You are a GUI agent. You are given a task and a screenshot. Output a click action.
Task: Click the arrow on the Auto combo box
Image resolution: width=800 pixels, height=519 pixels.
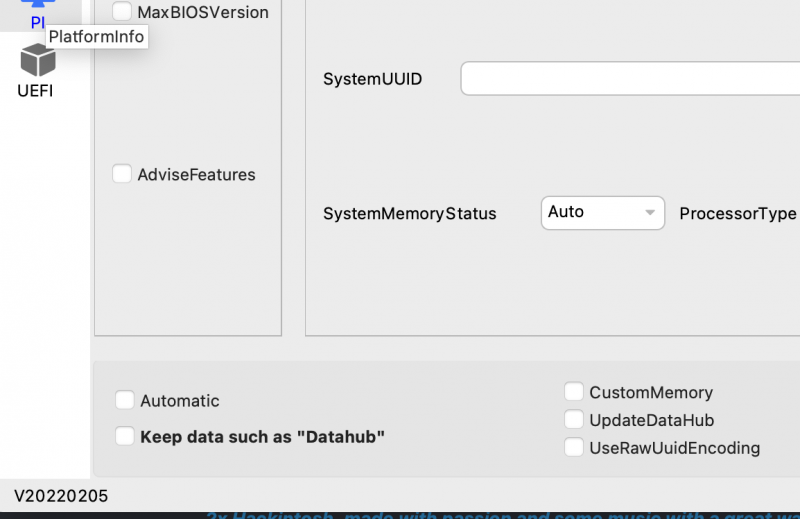650,212
